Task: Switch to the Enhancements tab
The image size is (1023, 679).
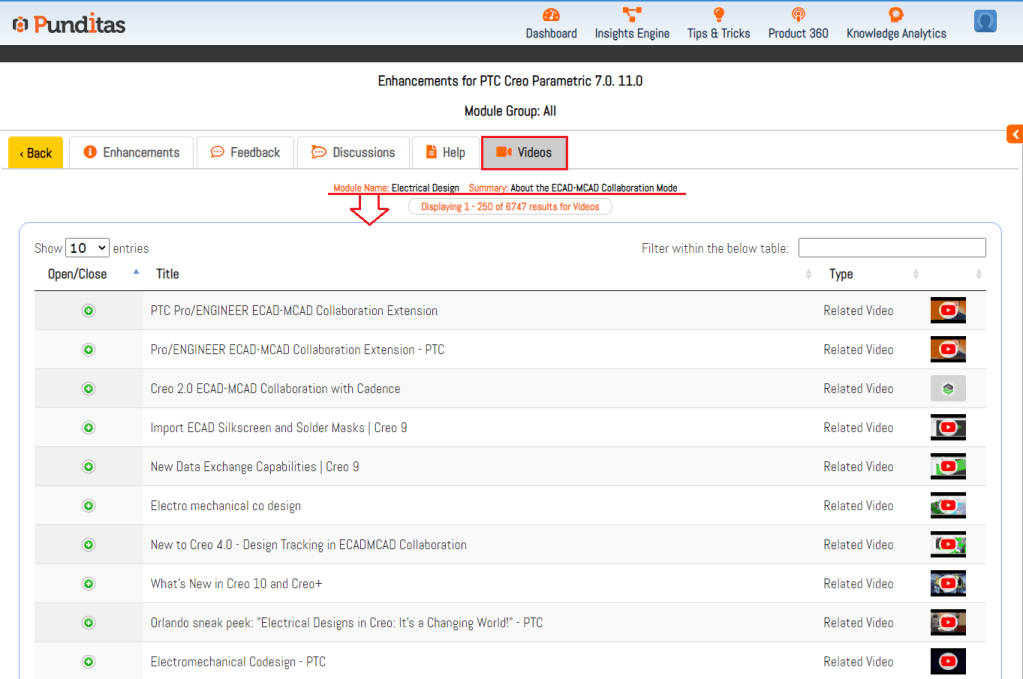Action: click(132, 153)
